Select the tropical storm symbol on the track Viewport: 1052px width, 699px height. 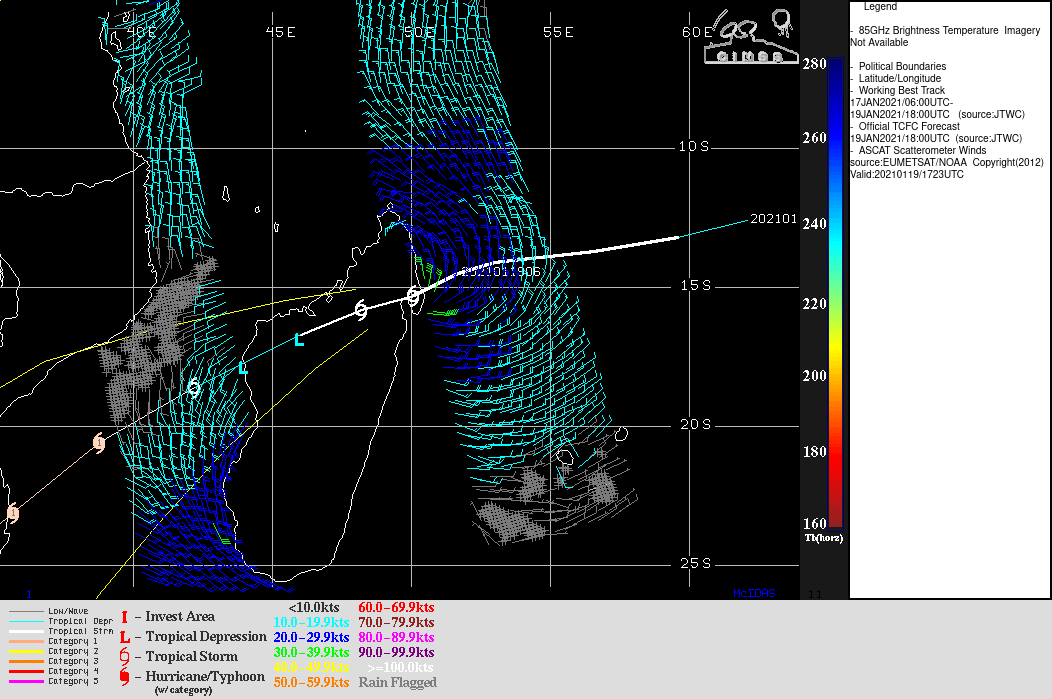[x=360, y=309]
